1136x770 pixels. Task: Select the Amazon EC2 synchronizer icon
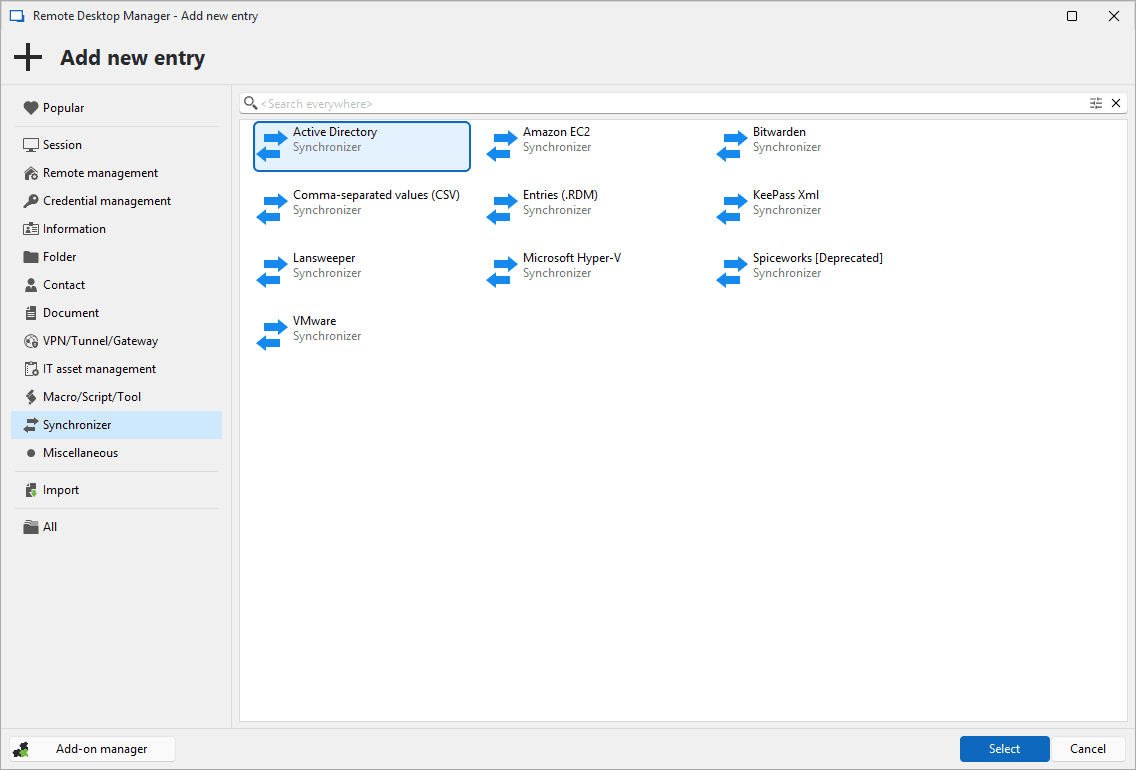(502, 146)
